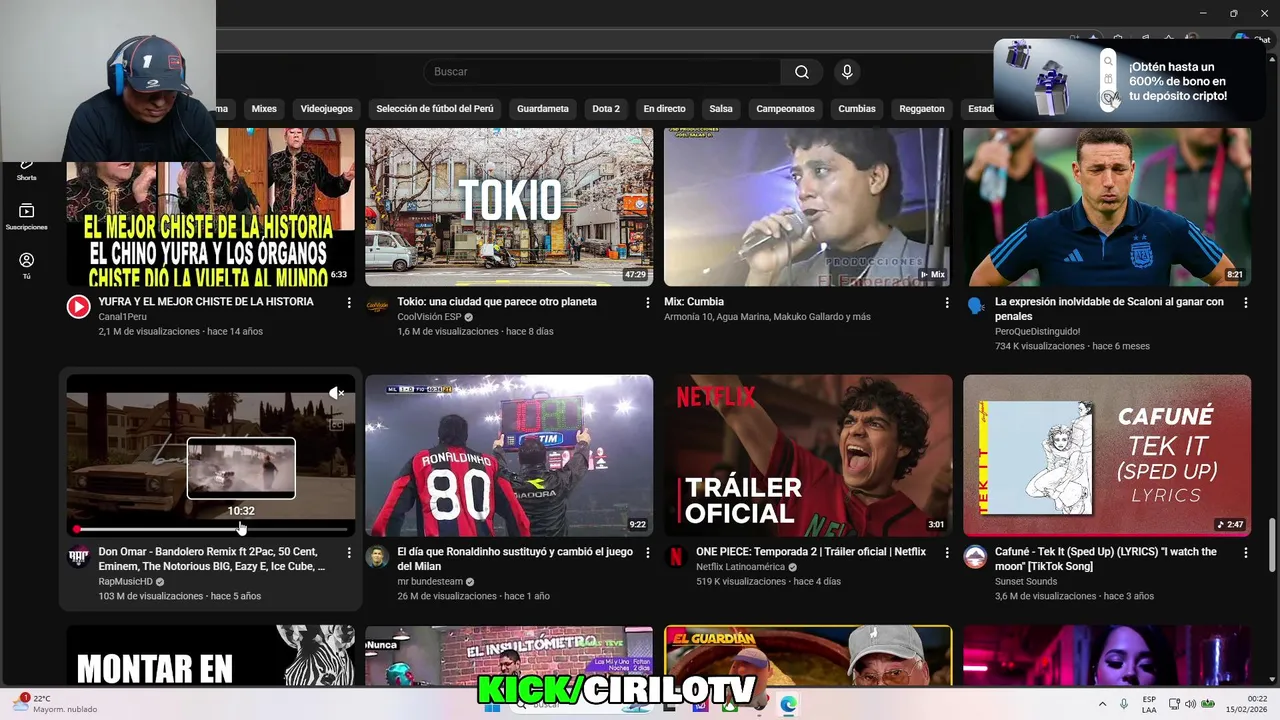
Task: Select the Guardameta filter chip
Action: [543, 109]
